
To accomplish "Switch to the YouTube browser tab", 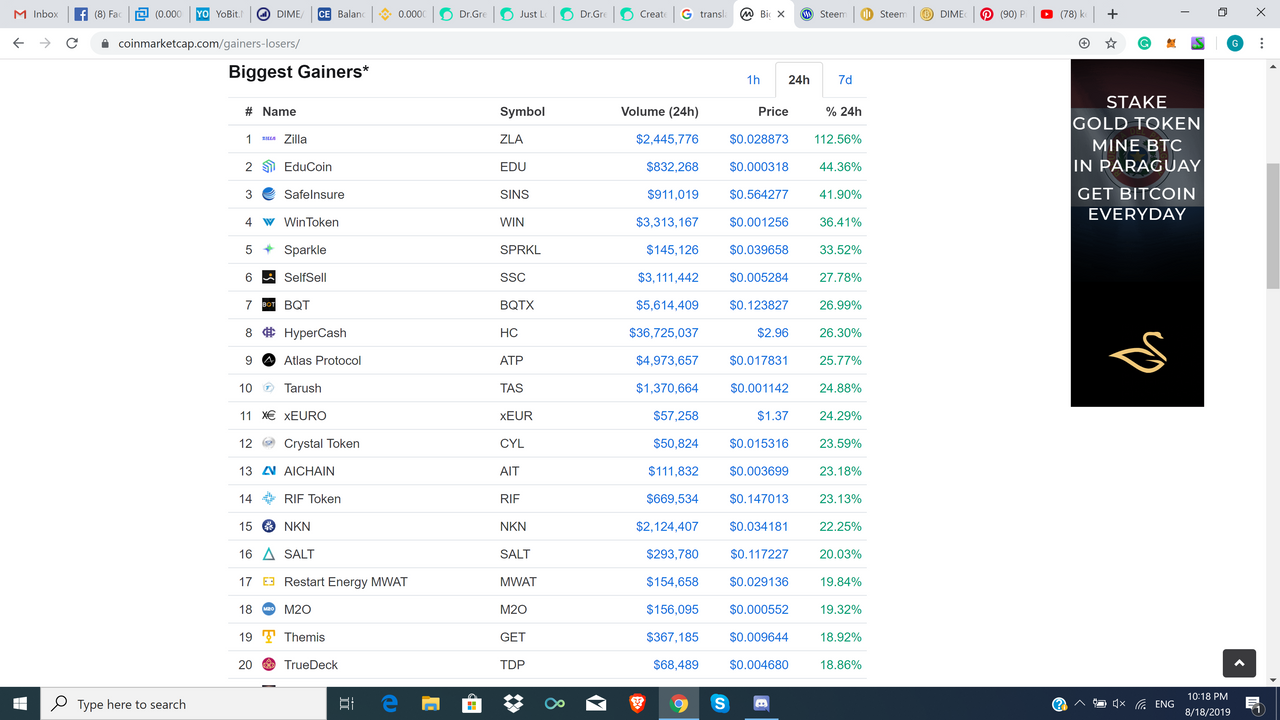I will pos(1064,14).
